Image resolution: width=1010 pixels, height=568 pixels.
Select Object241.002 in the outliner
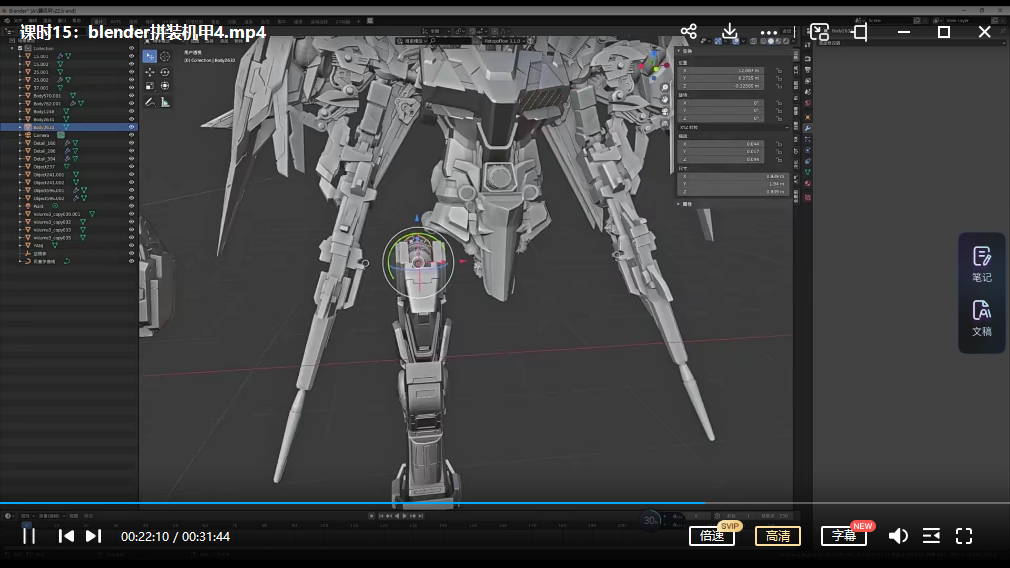[x=49, y=182]
